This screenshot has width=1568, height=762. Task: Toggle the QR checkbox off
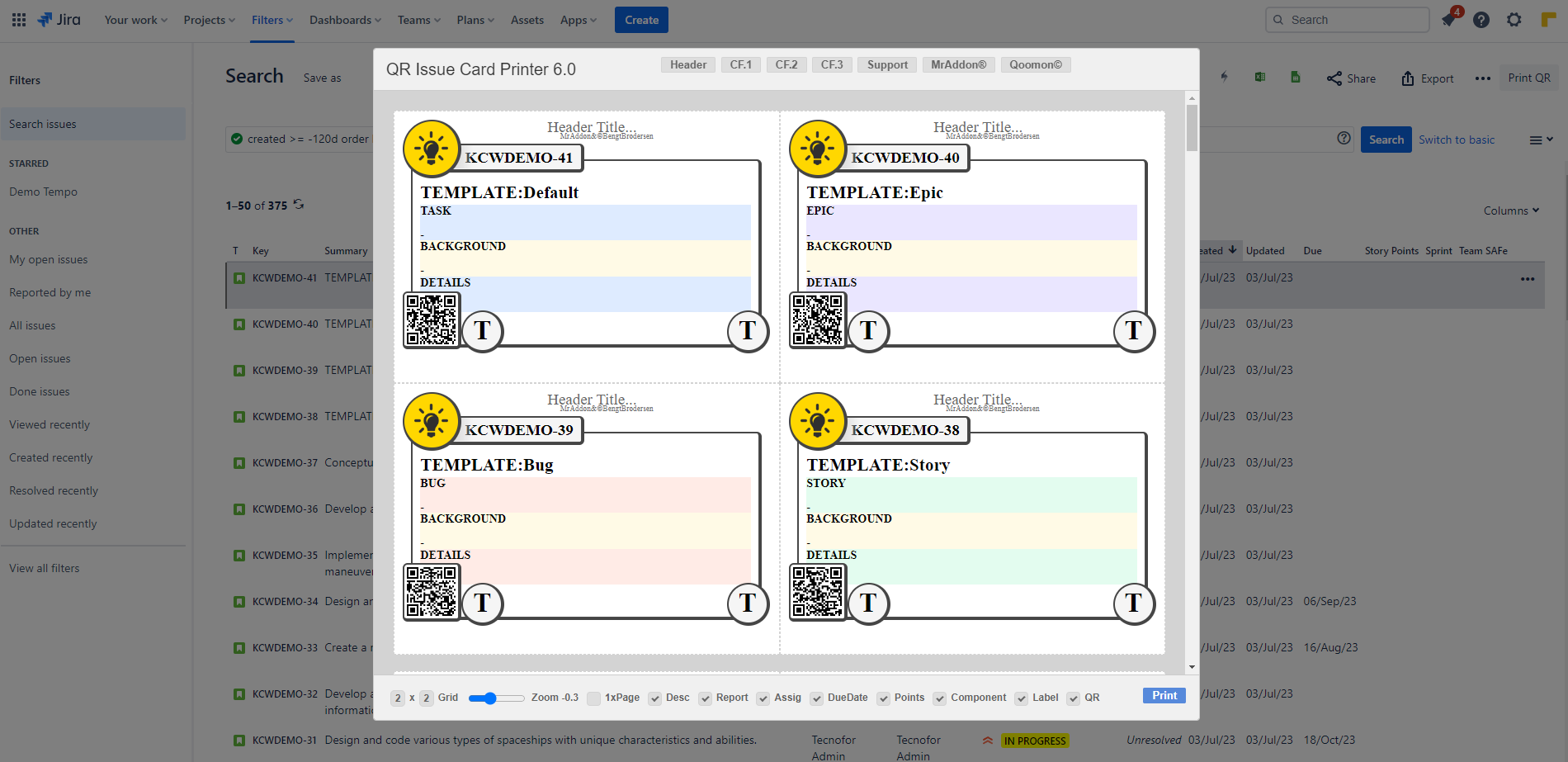[1073, 698]
